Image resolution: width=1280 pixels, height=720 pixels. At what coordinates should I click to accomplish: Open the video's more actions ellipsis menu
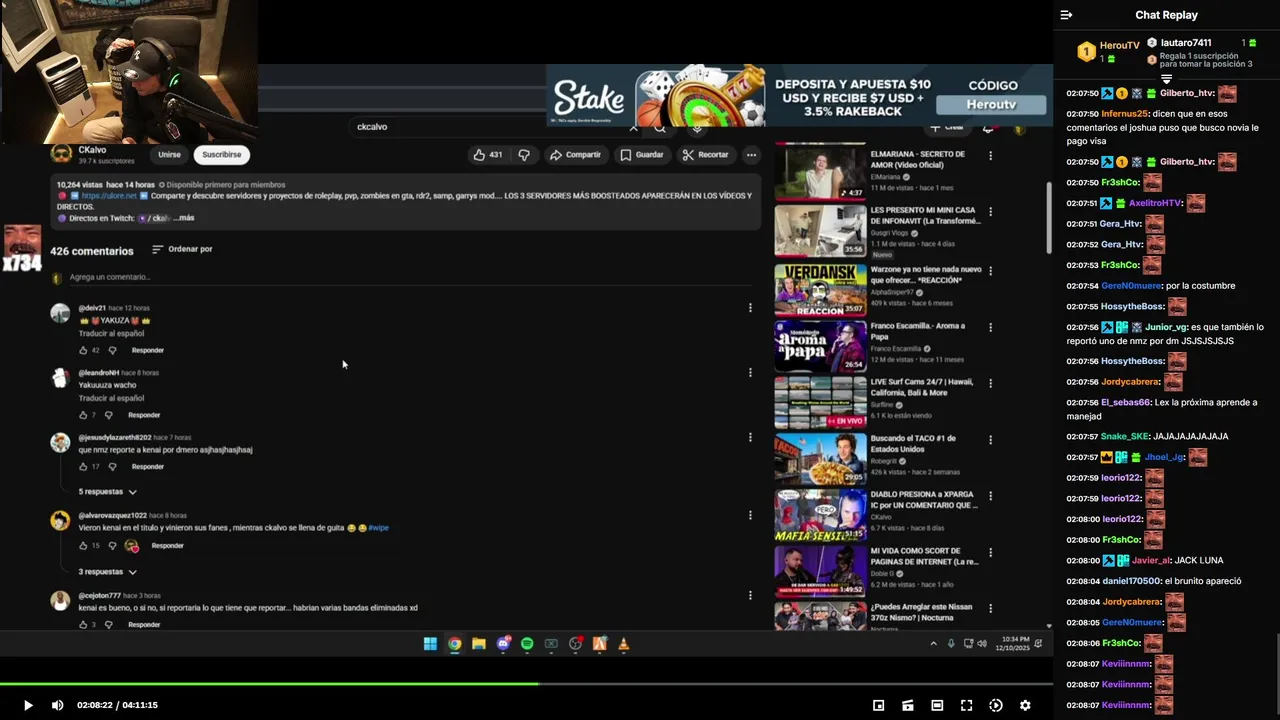pyautogui.click(x=751, y=155)
